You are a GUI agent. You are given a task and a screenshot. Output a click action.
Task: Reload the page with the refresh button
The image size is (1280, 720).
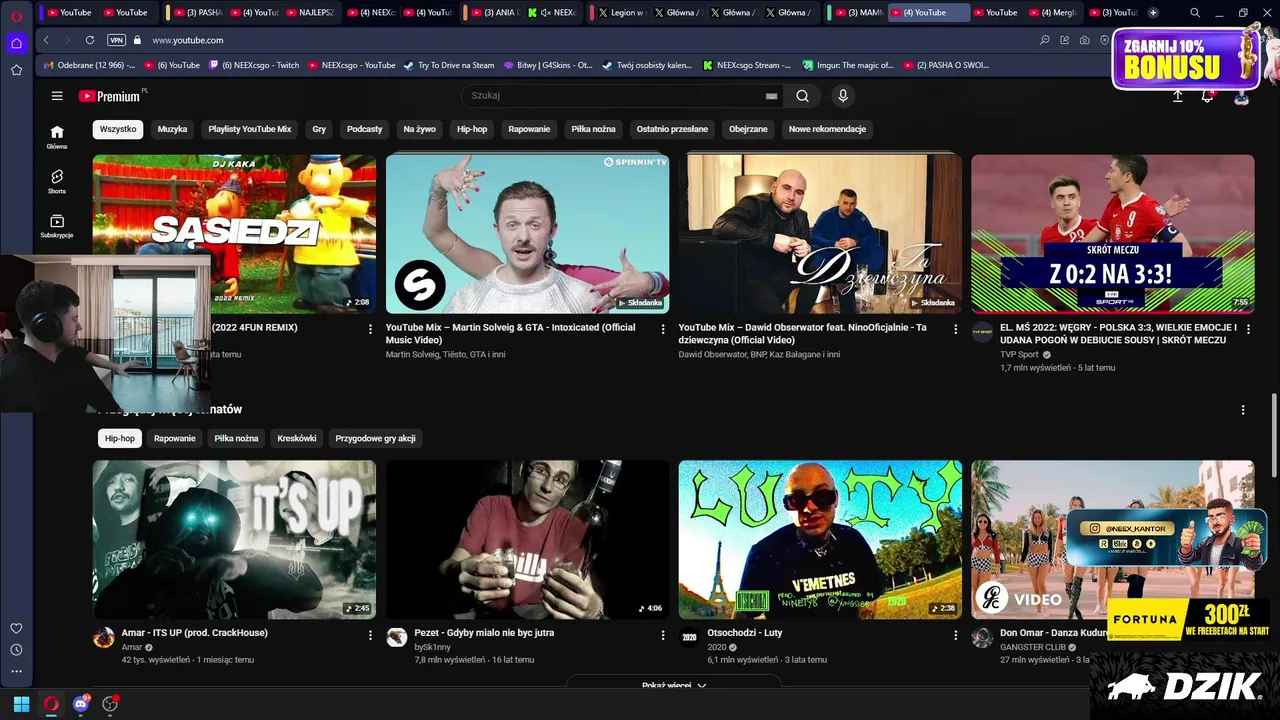pyautogui.click(x=90, y=40)
